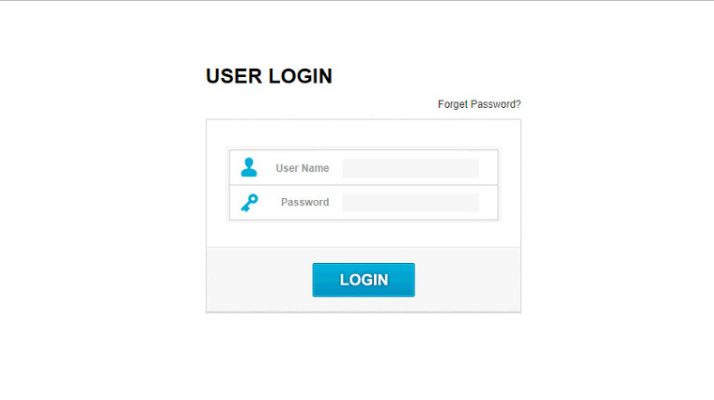Click the USER LOGIN heading

click(x=269, y=76)
